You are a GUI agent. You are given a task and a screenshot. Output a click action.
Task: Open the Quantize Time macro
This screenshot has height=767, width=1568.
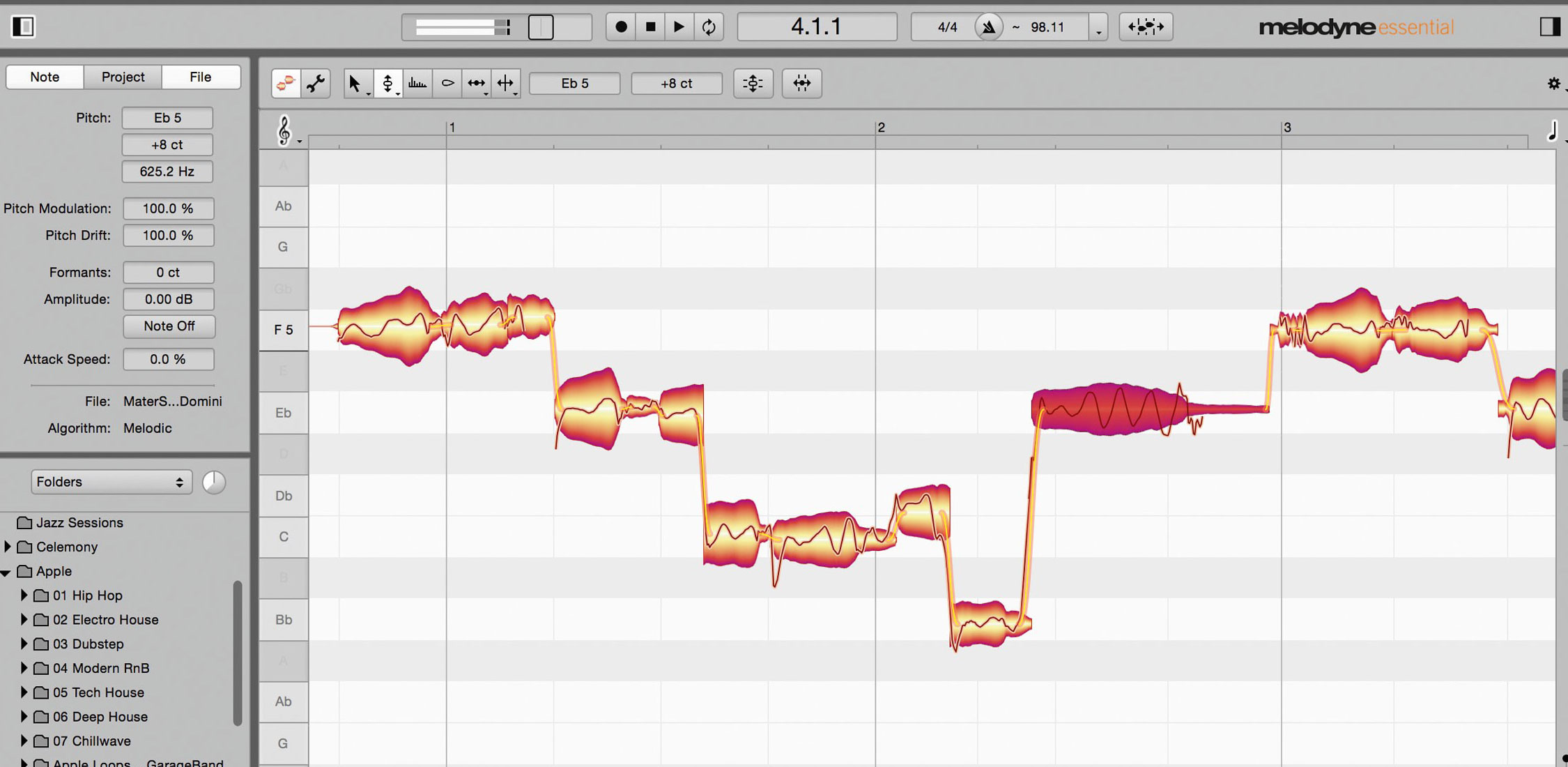(x=801, y=84)
